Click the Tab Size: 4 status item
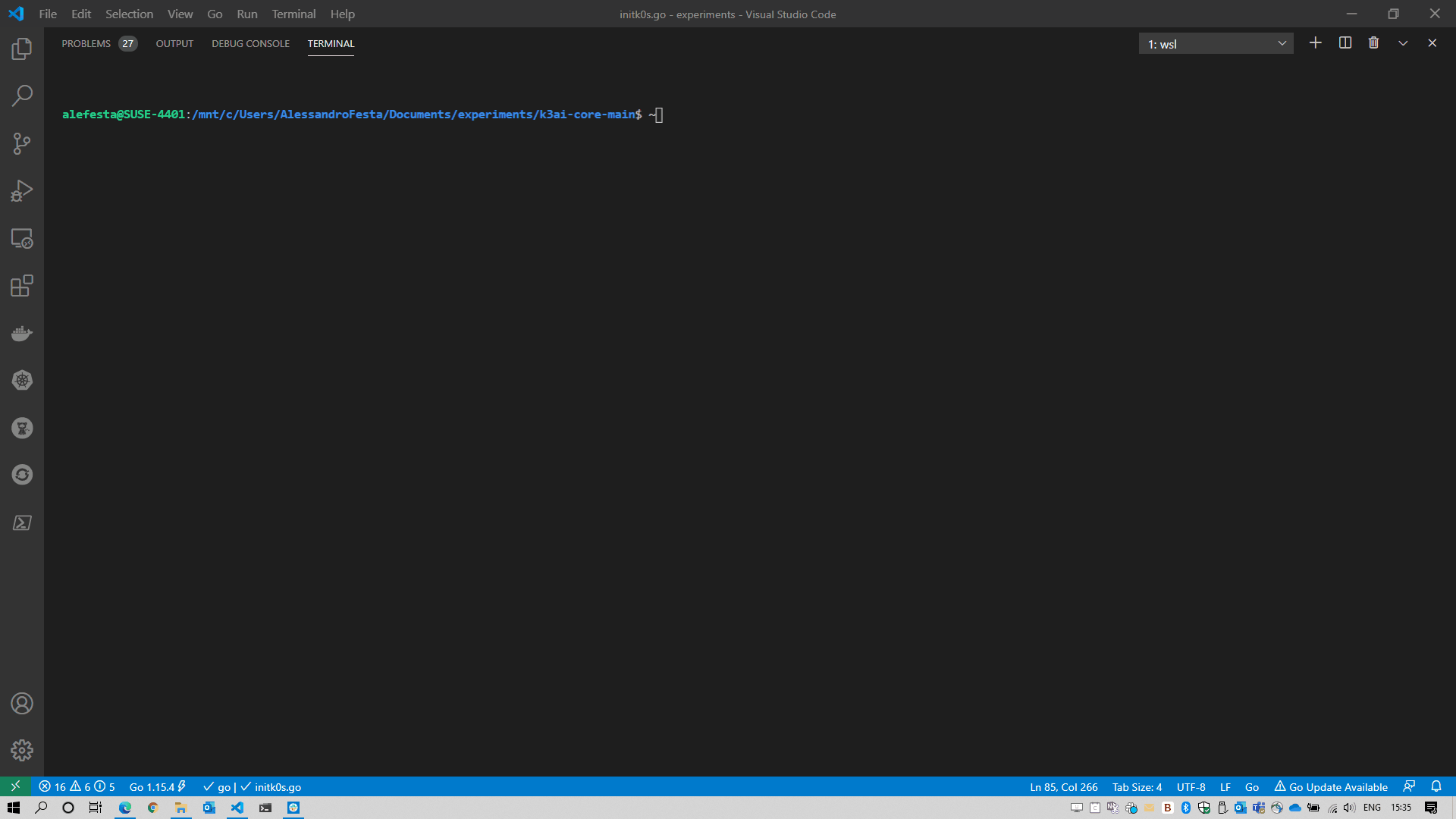This screenshot has width=1456, height=819. (1137, 787)
